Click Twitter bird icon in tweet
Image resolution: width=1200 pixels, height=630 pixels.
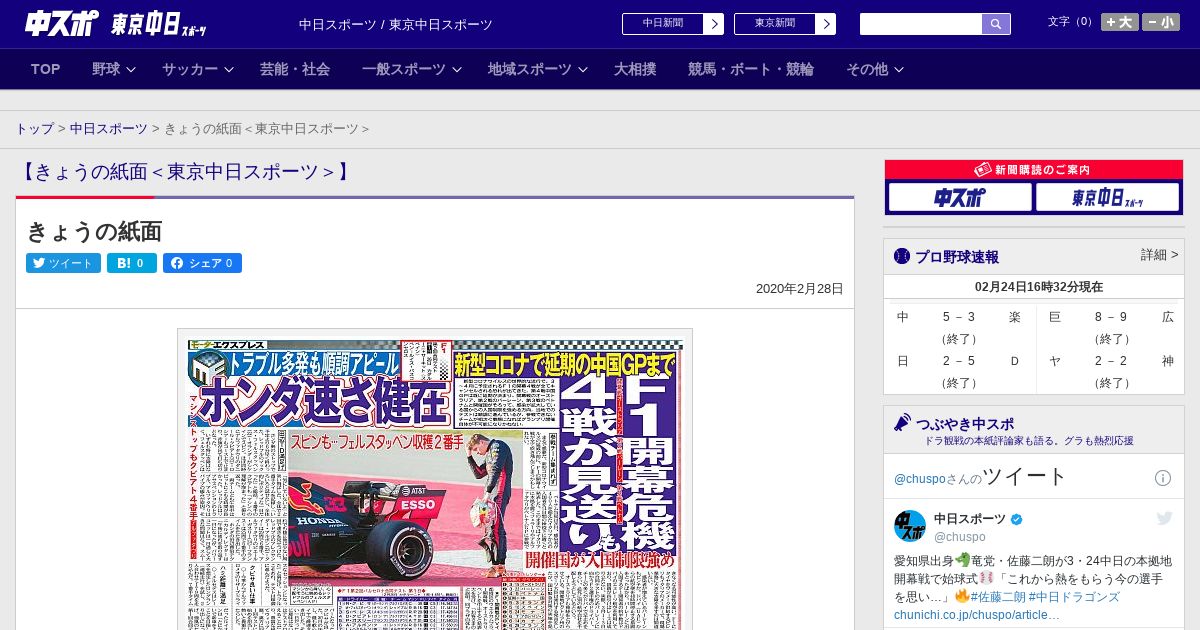[x=1164, y=518]
